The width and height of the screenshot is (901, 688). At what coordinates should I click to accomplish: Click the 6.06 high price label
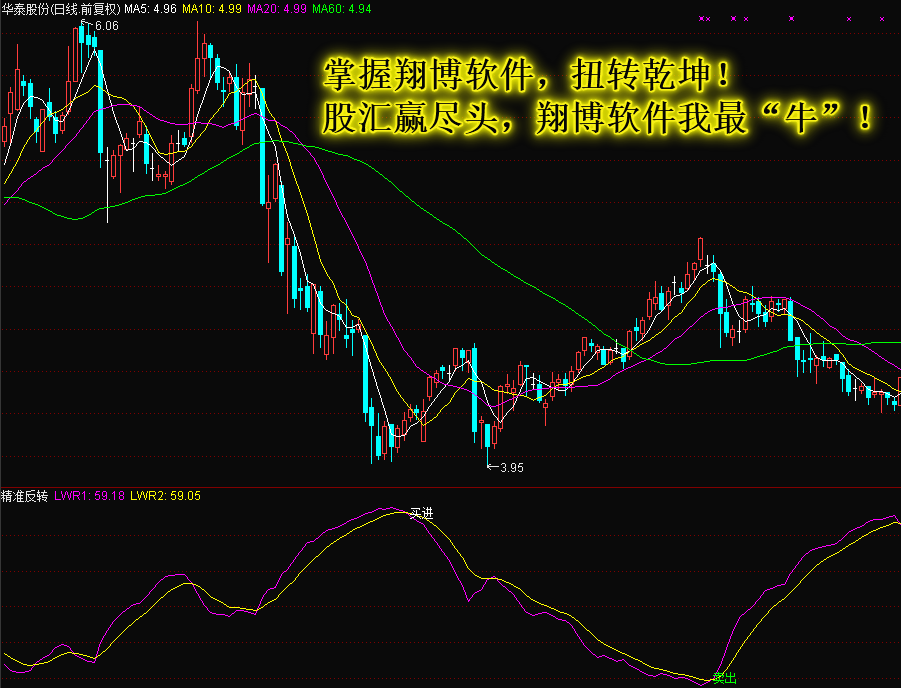(x=107, y=26)
